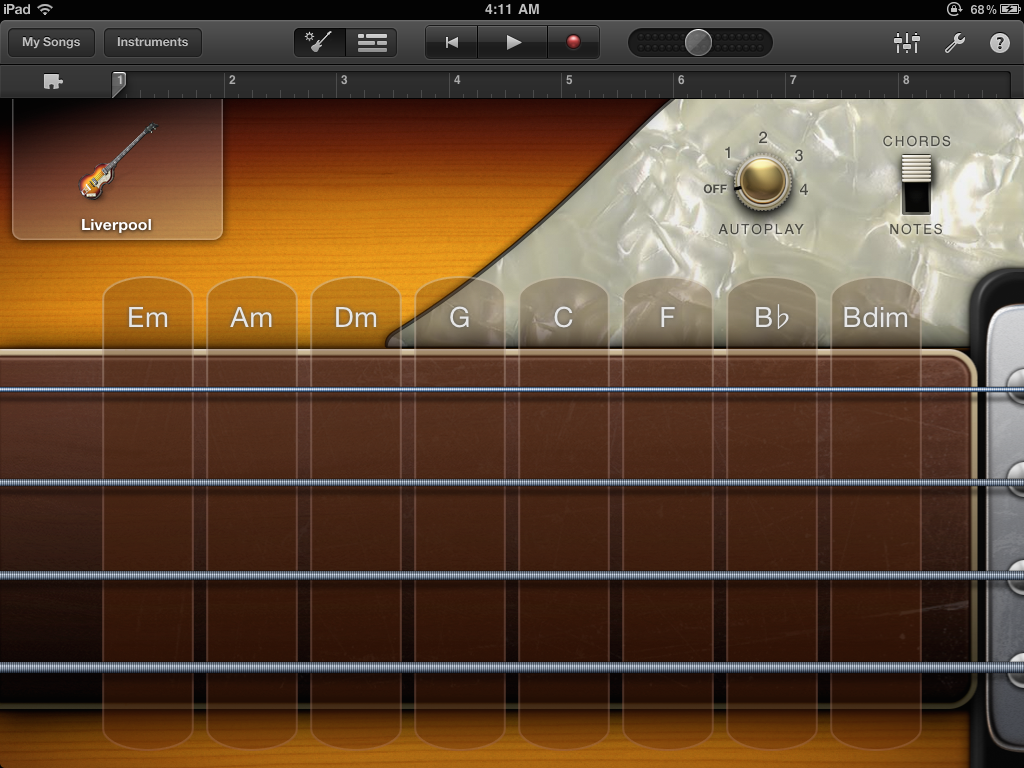Screen dimensions: 1024x768
Task: Click the Autoplay rotary knob
Action: coord(762,182)
